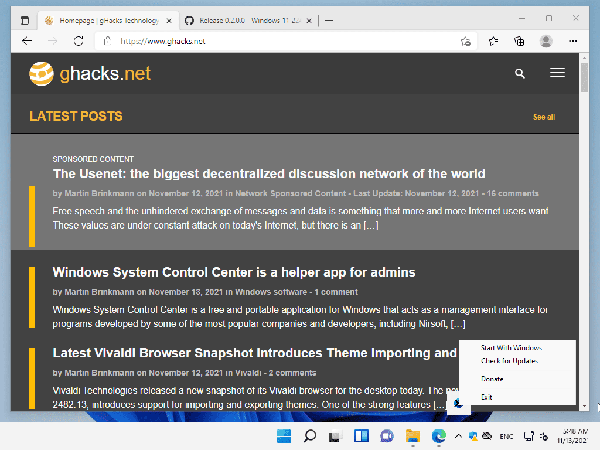600x450 pixels.
Task: Open the Settings and more ellipsis menu
Action: (573, 41)
